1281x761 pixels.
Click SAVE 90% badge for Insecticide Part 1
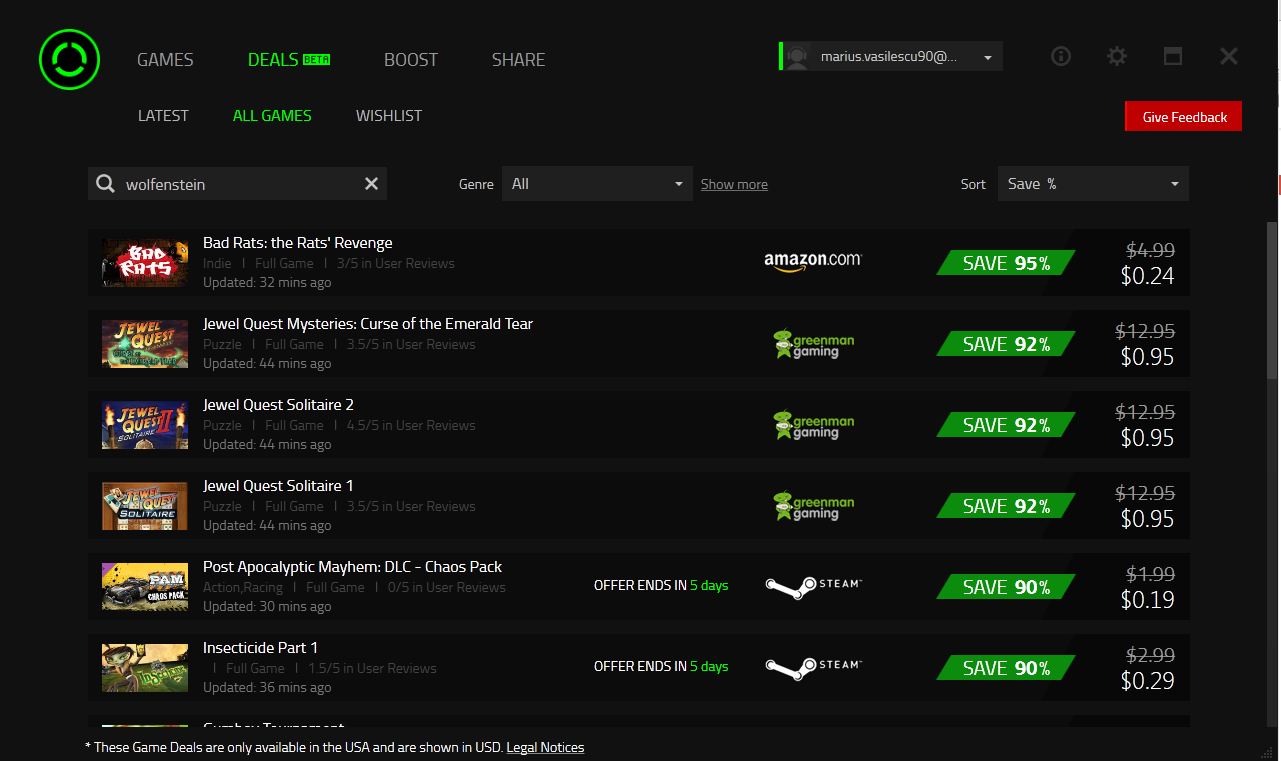point(1006,668)
